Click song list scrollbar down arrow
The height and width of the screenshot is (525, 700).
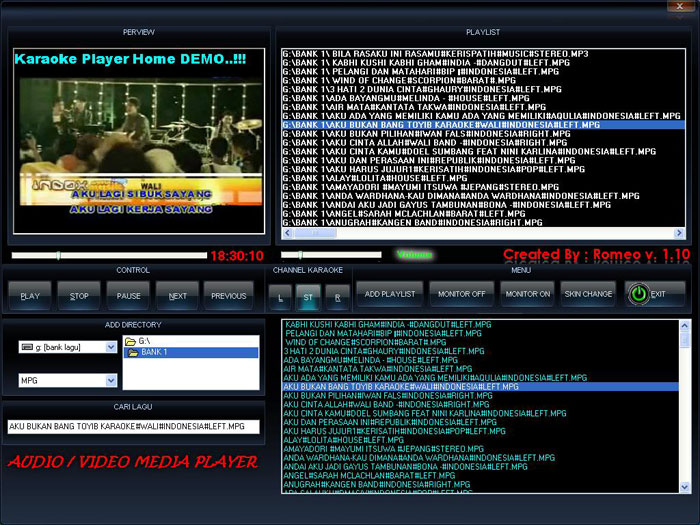click(685, 487)
